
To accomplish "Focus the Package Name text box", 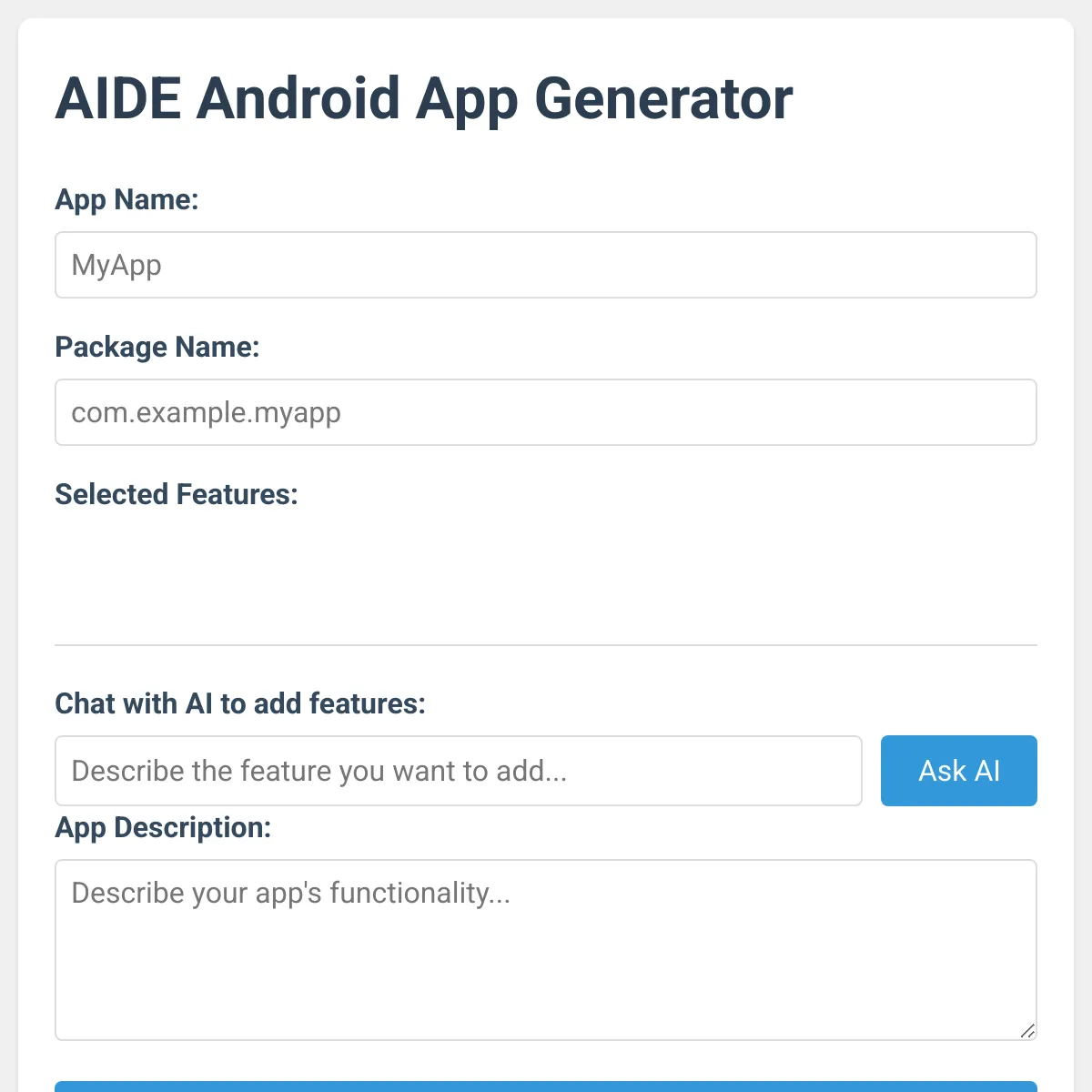I will (x=546, y=412).
